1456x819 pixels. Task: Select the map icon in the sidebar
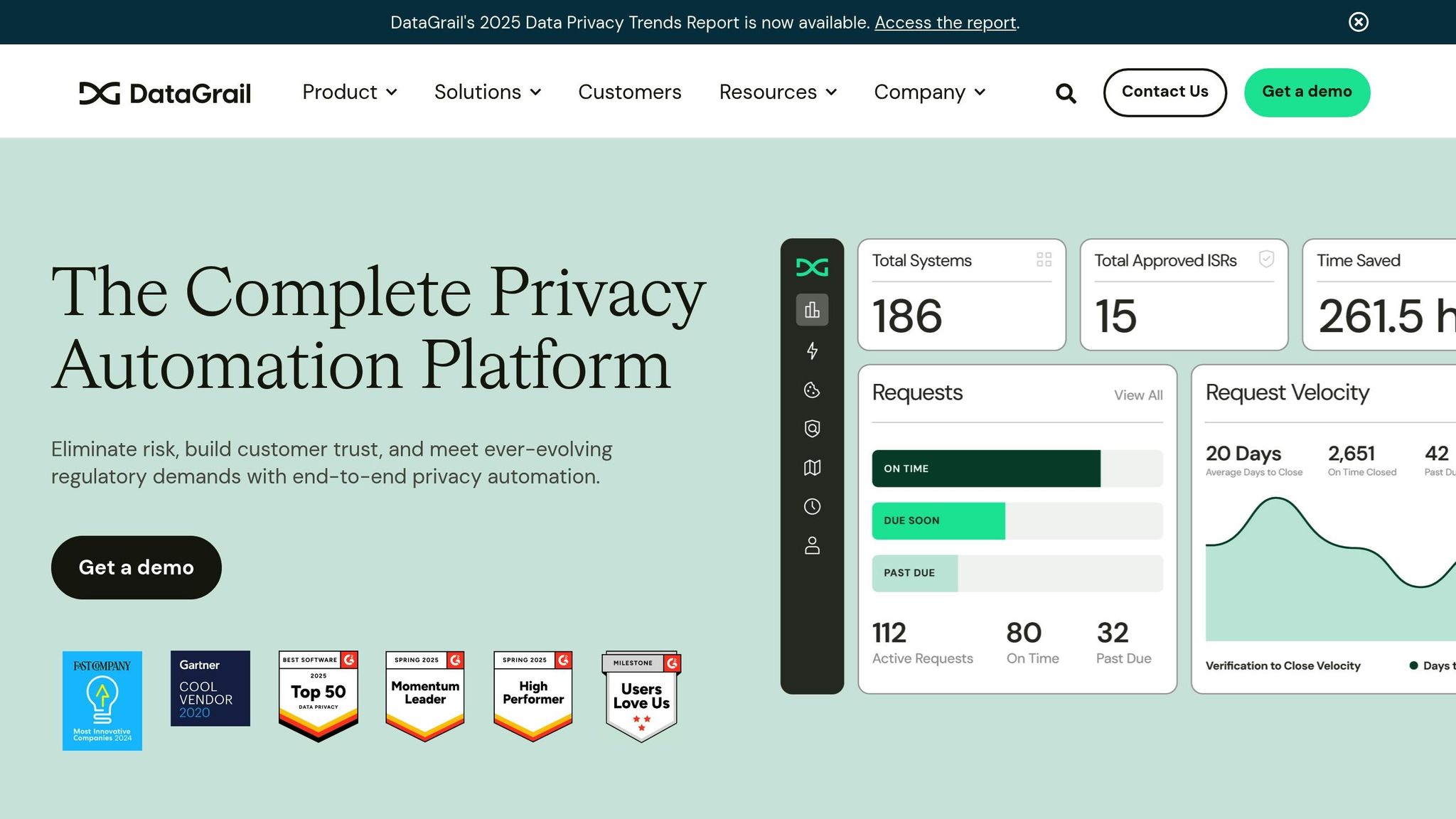coord(812,468)
